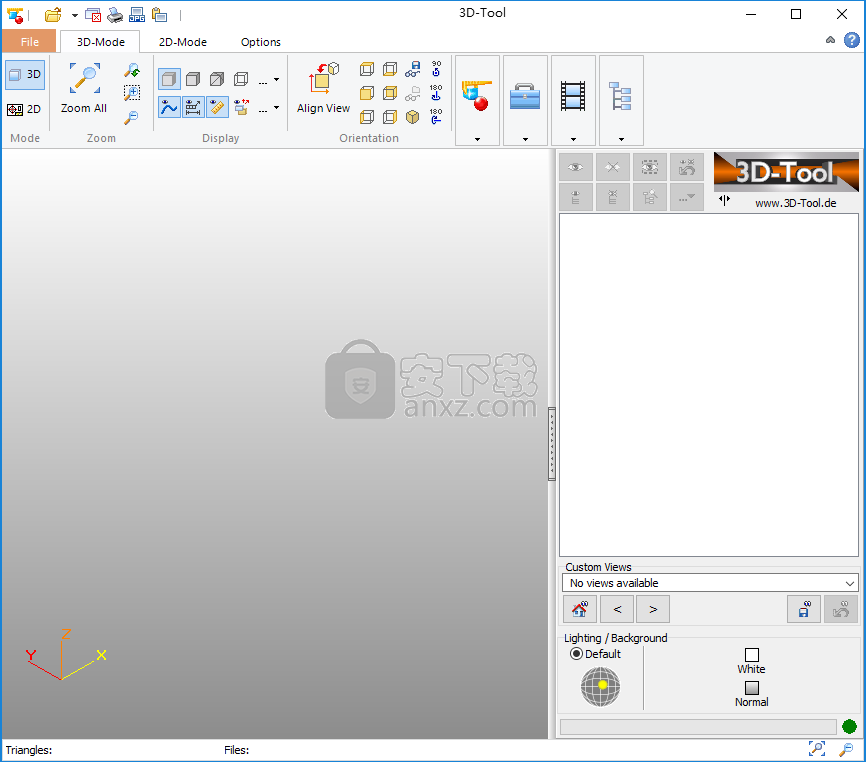Click the panel splitter arrows icon under logo
Viewport: 866px width, 762px height.
click(724, 200)
